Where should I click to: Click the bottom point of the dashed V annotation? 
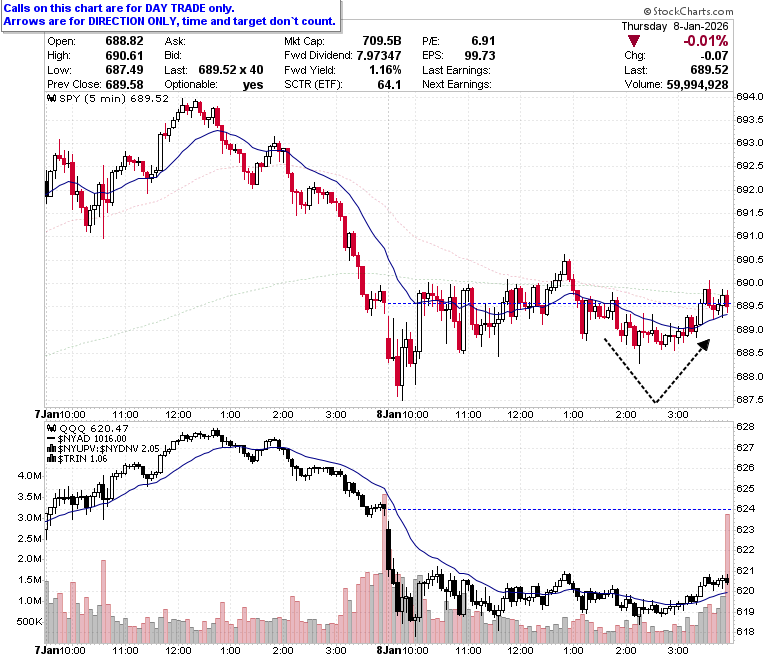(x=656, y=401)
